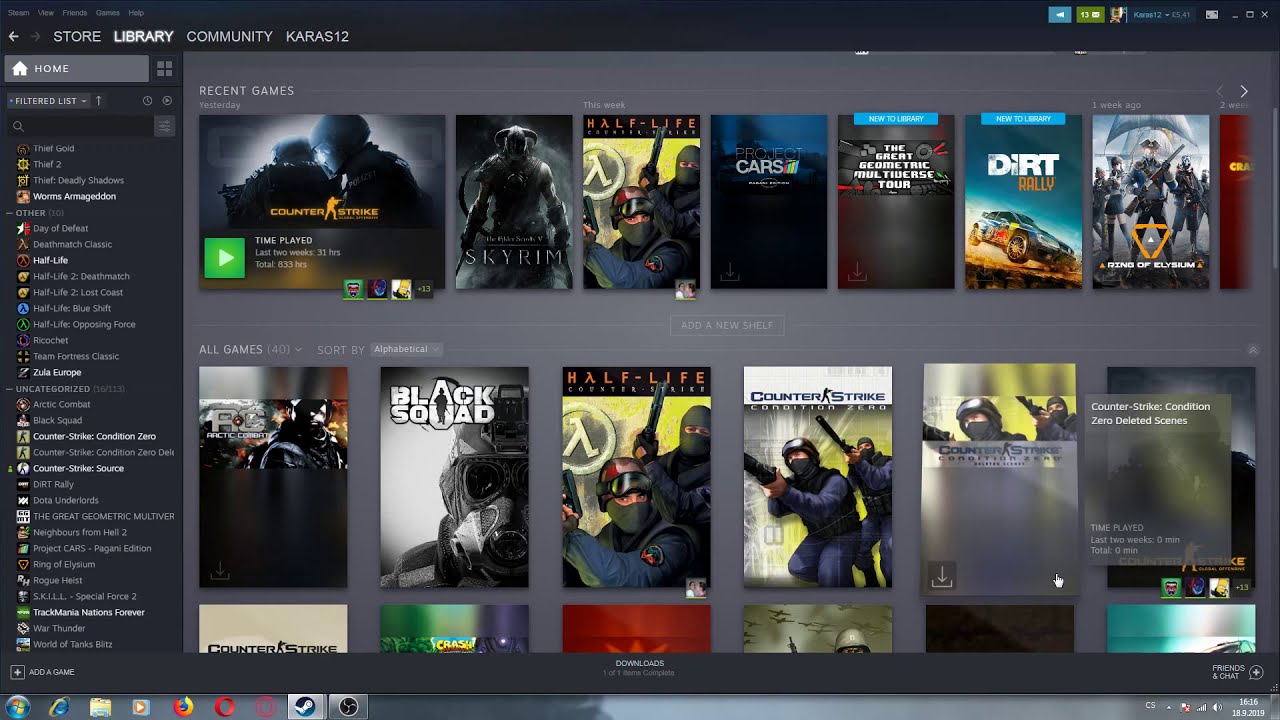Collapse the OTHER category
1280x720 pixels.
[x=10, y=212]
